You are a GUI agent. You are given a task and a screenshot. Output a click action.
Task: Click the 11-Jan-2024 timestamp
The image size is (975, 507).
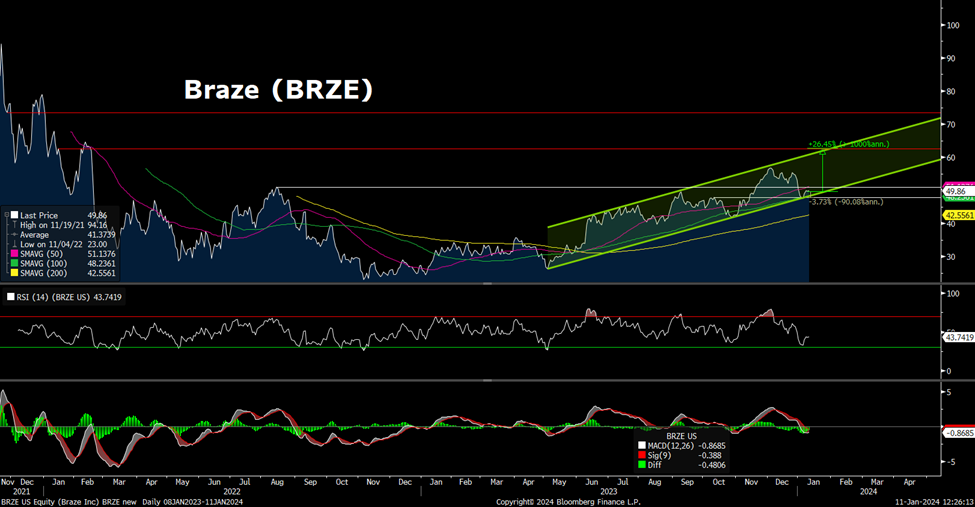point(935,502)
